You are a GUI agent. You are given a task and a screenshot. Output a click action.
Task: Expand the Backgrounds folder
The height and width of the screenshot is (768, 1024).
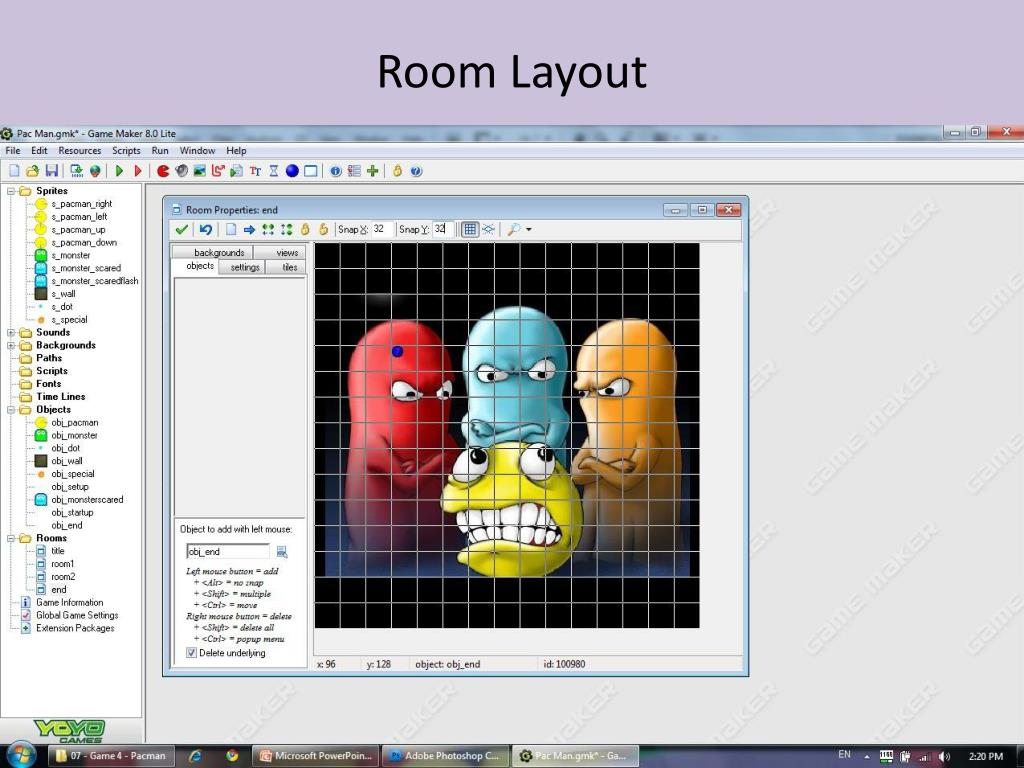pos(11,345)
